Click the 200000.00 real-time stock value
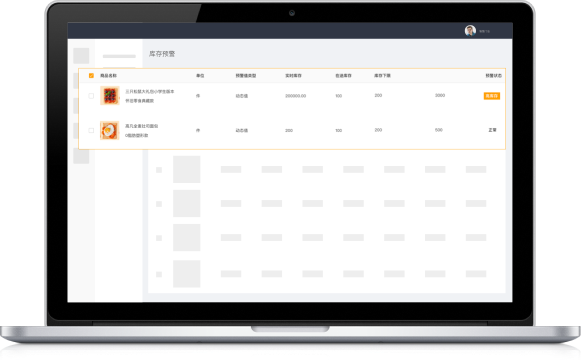Image resolution: width=581 pixels, height=361 pixels. pyautogui.click(x=296, y=96)
